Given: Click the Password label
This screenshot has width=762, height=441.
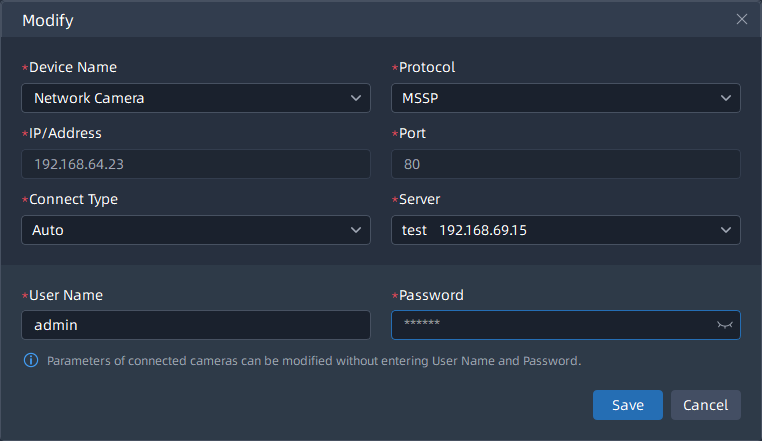Looking at the screenshot, I should pyautogui.click(x=430, y=295).
